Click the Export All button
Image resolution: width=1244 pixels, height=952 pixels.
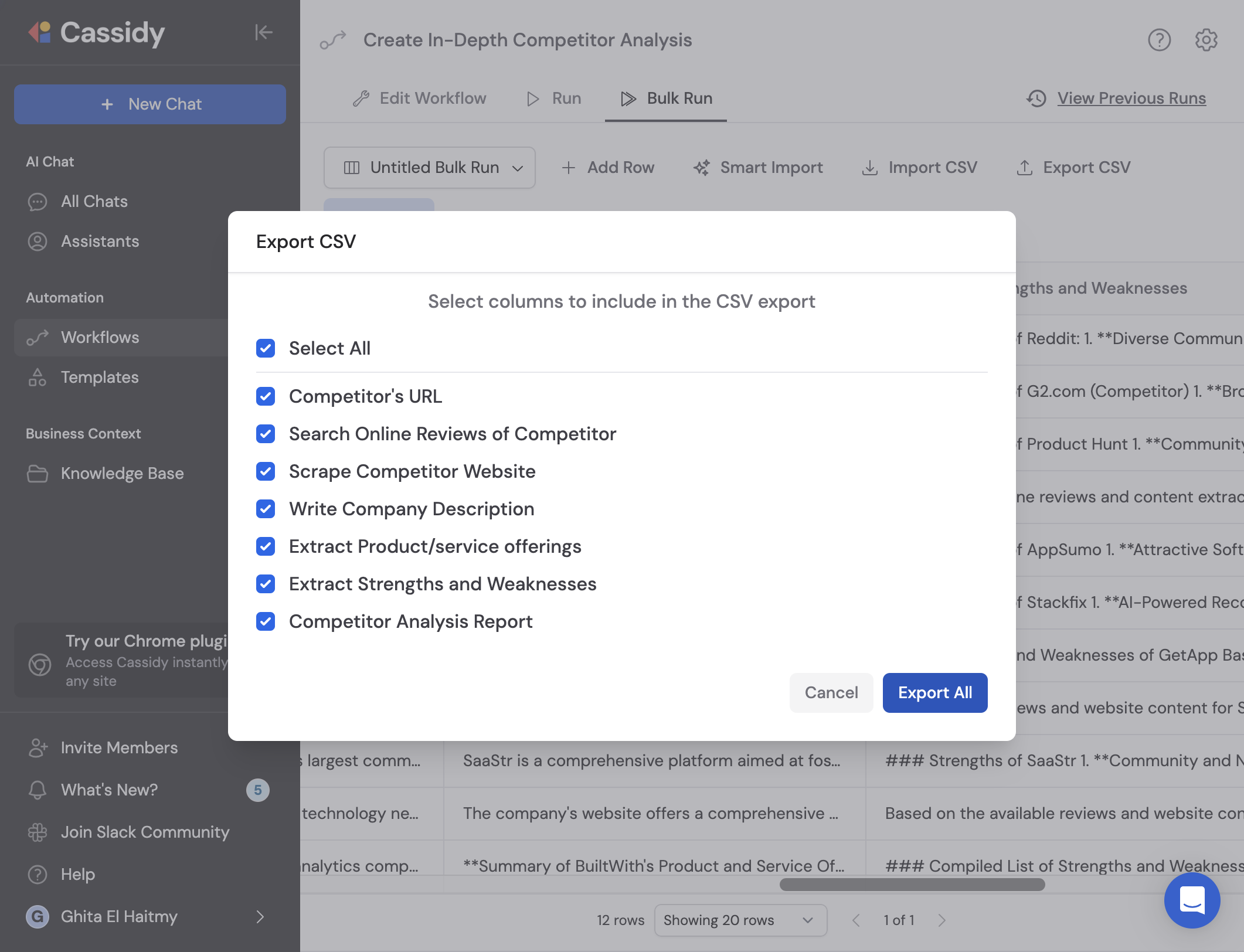[935, 693]
